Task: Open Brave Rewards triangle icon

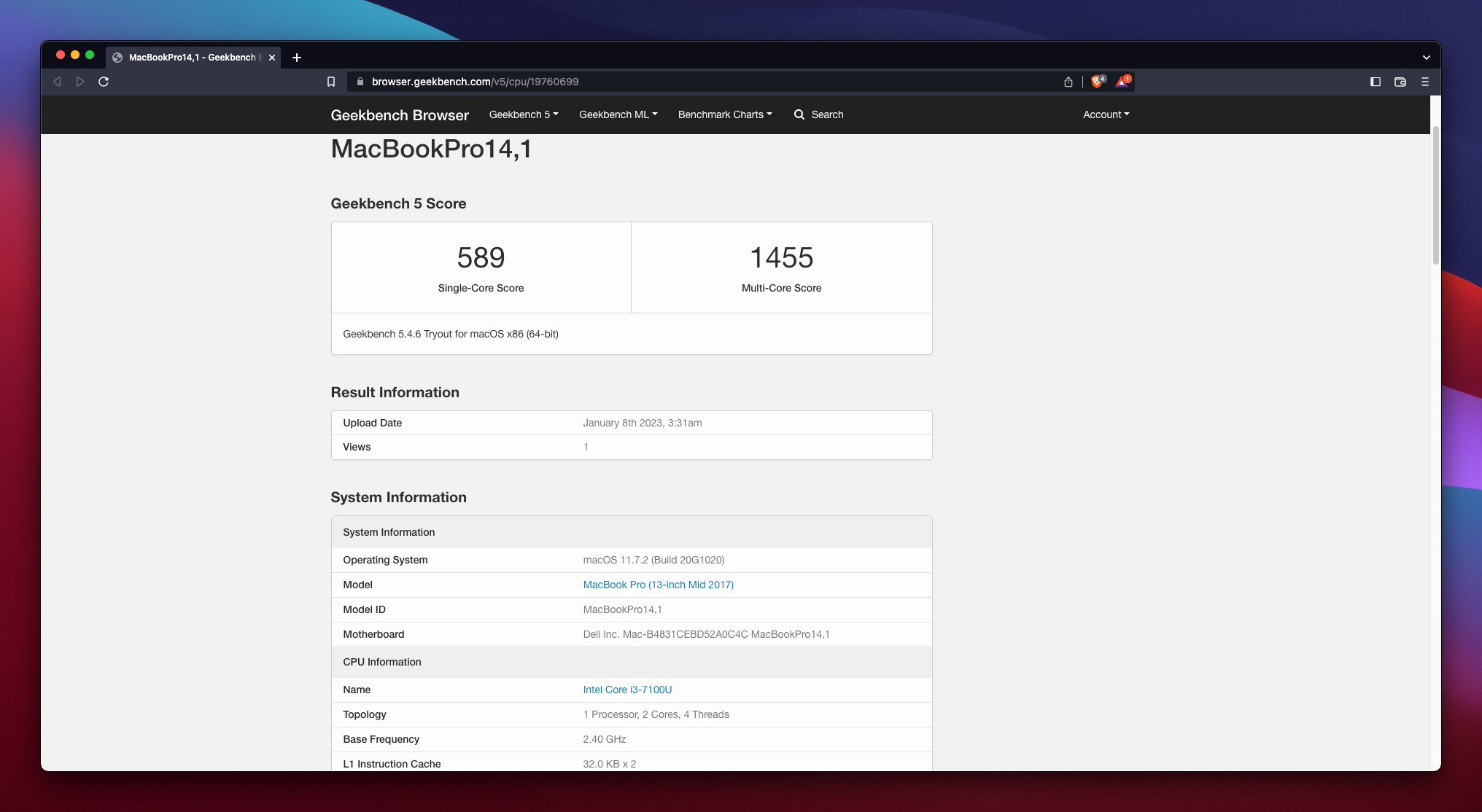Action: point(1122,82)
